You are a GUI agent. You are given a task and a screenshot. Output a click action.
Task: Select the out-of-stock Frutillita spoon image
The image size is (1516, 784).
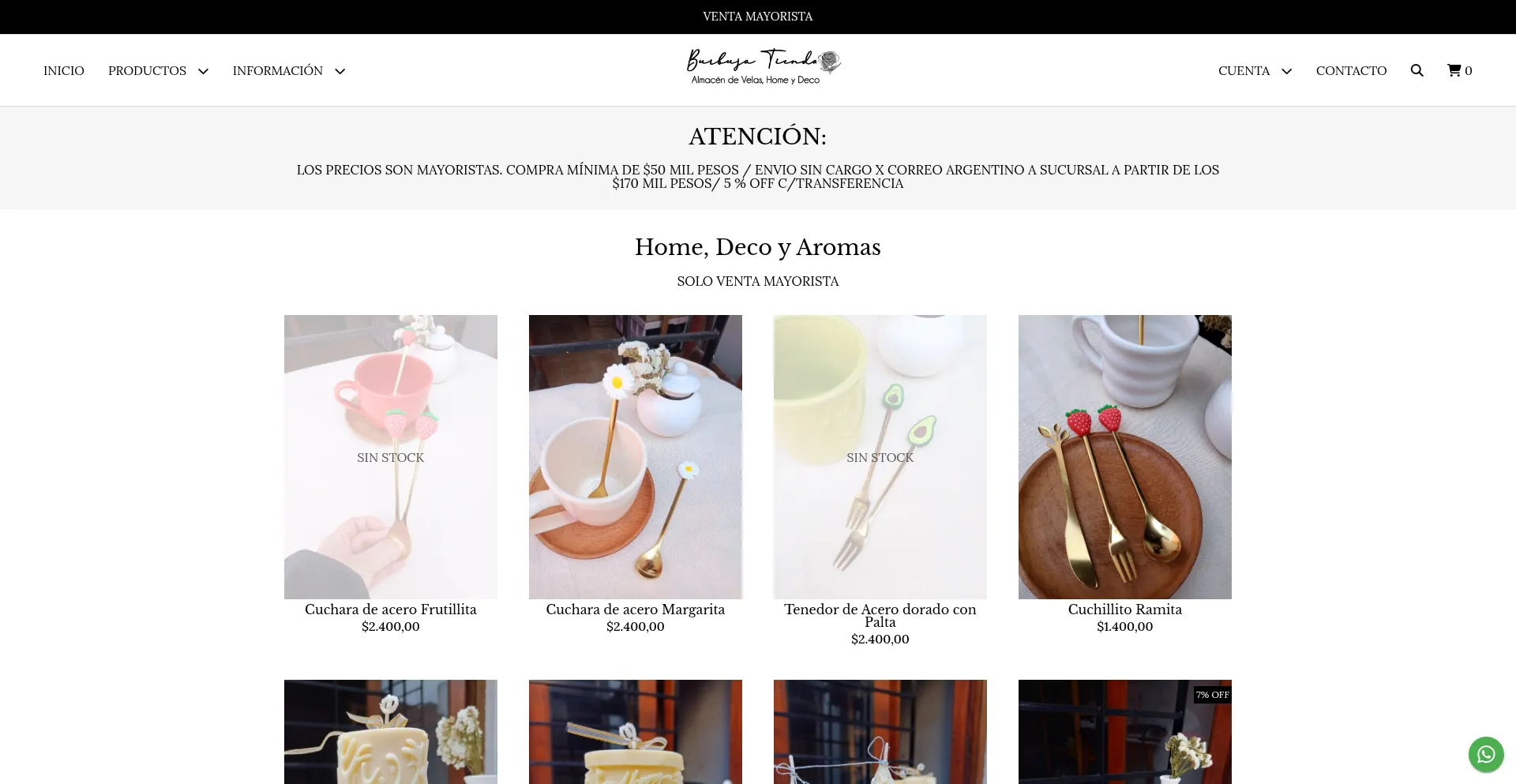[x=391, y=457]
